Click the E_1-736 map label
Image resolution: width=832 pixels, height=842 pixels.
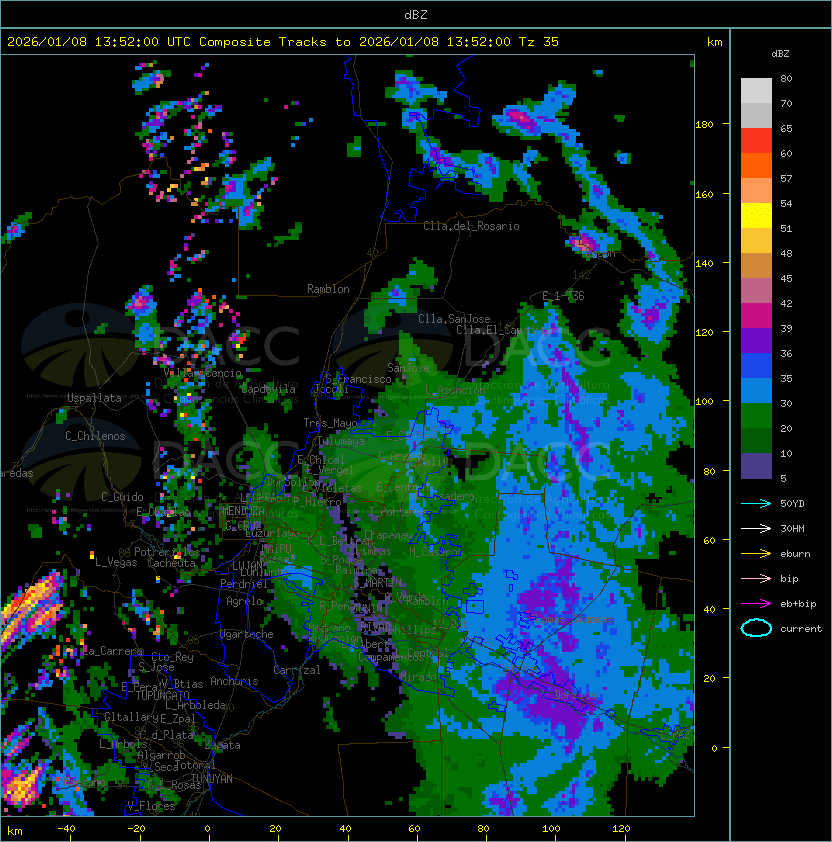coord(563,296)
